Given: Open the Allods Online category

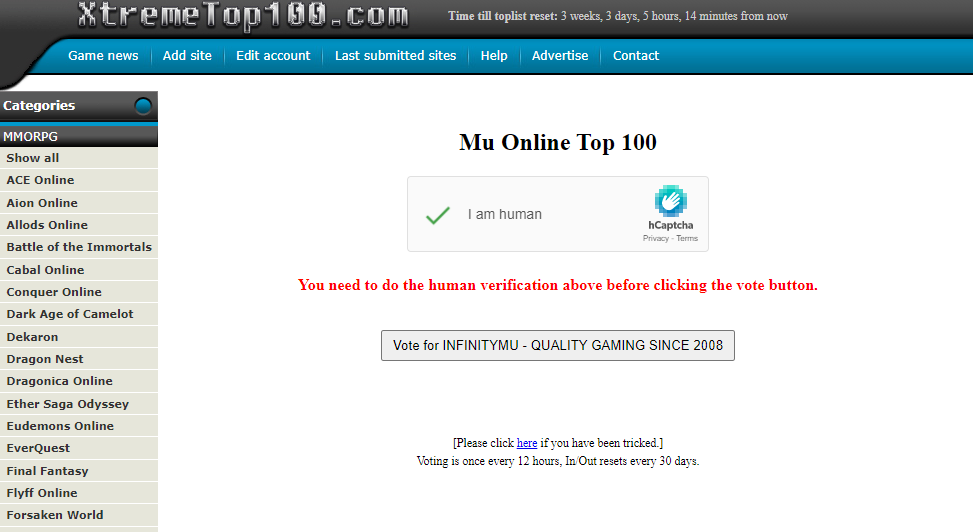Looking at the screenshot, I should pos(79,225).
